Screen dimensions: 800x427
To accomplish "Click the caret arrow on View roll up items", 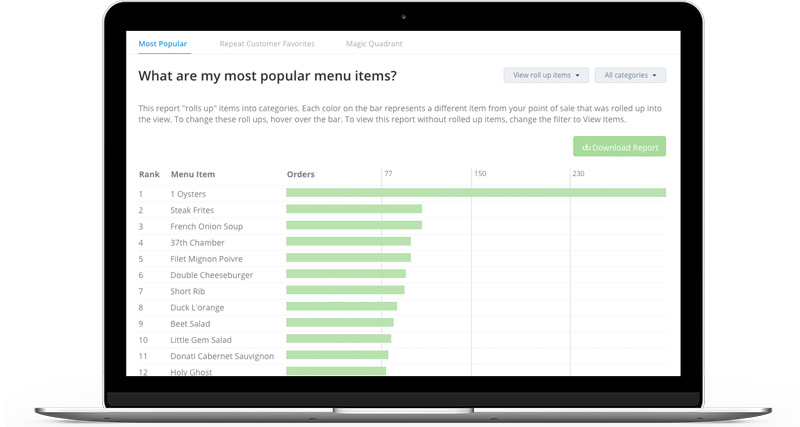I will click(x=578, y=76).
